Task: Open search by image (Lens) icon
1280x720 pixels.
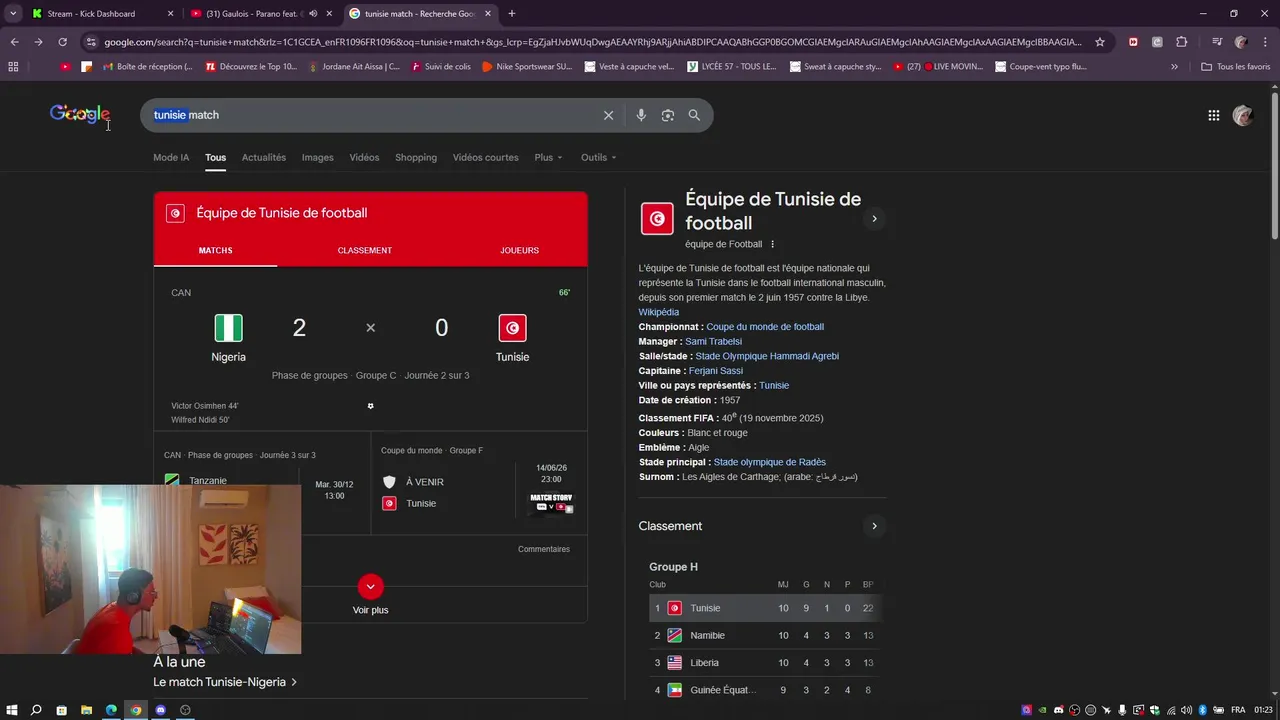Action: tap(668, 115)
